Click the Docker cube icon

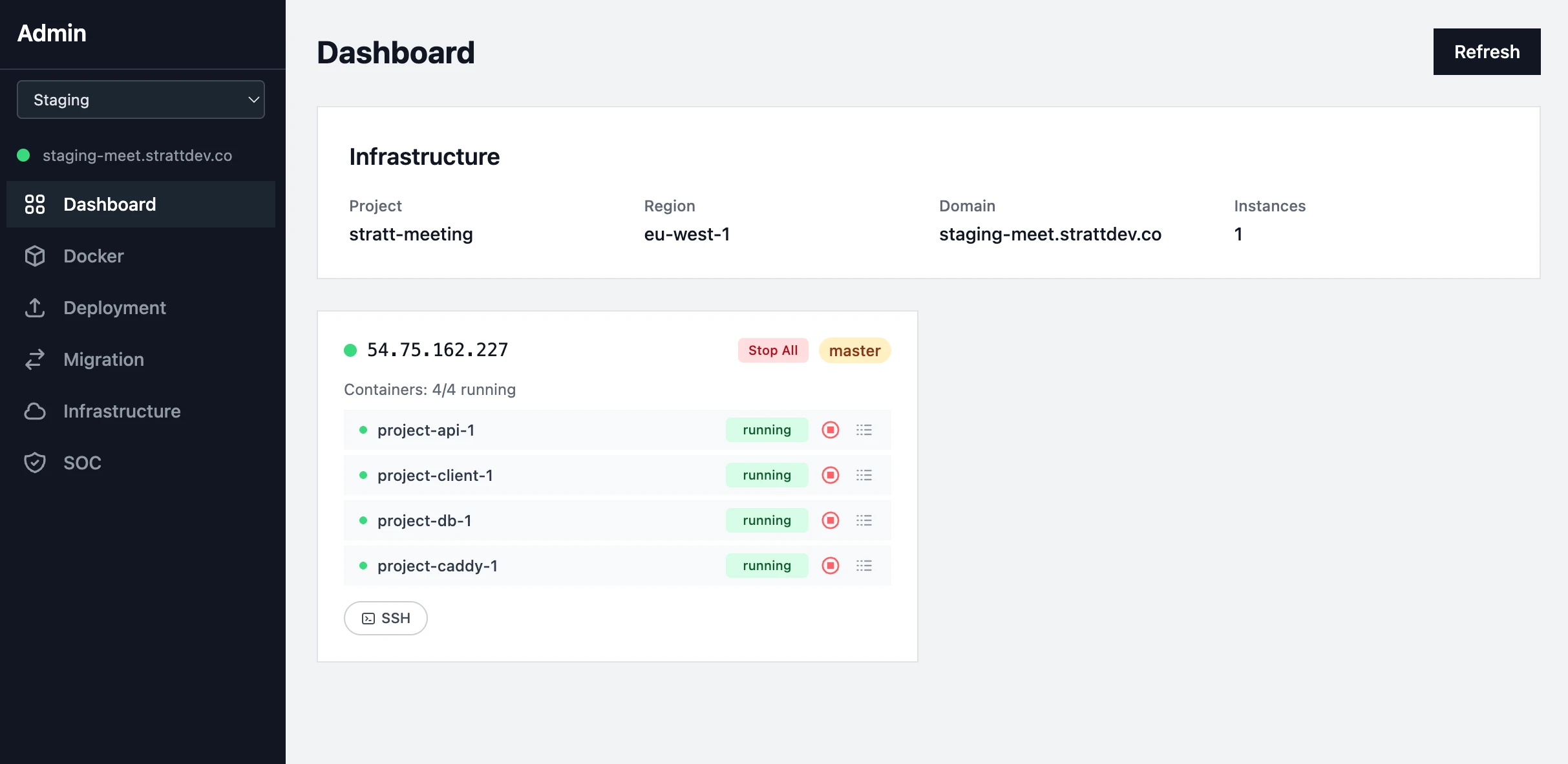pyautogui.click(x=36, y=256)
